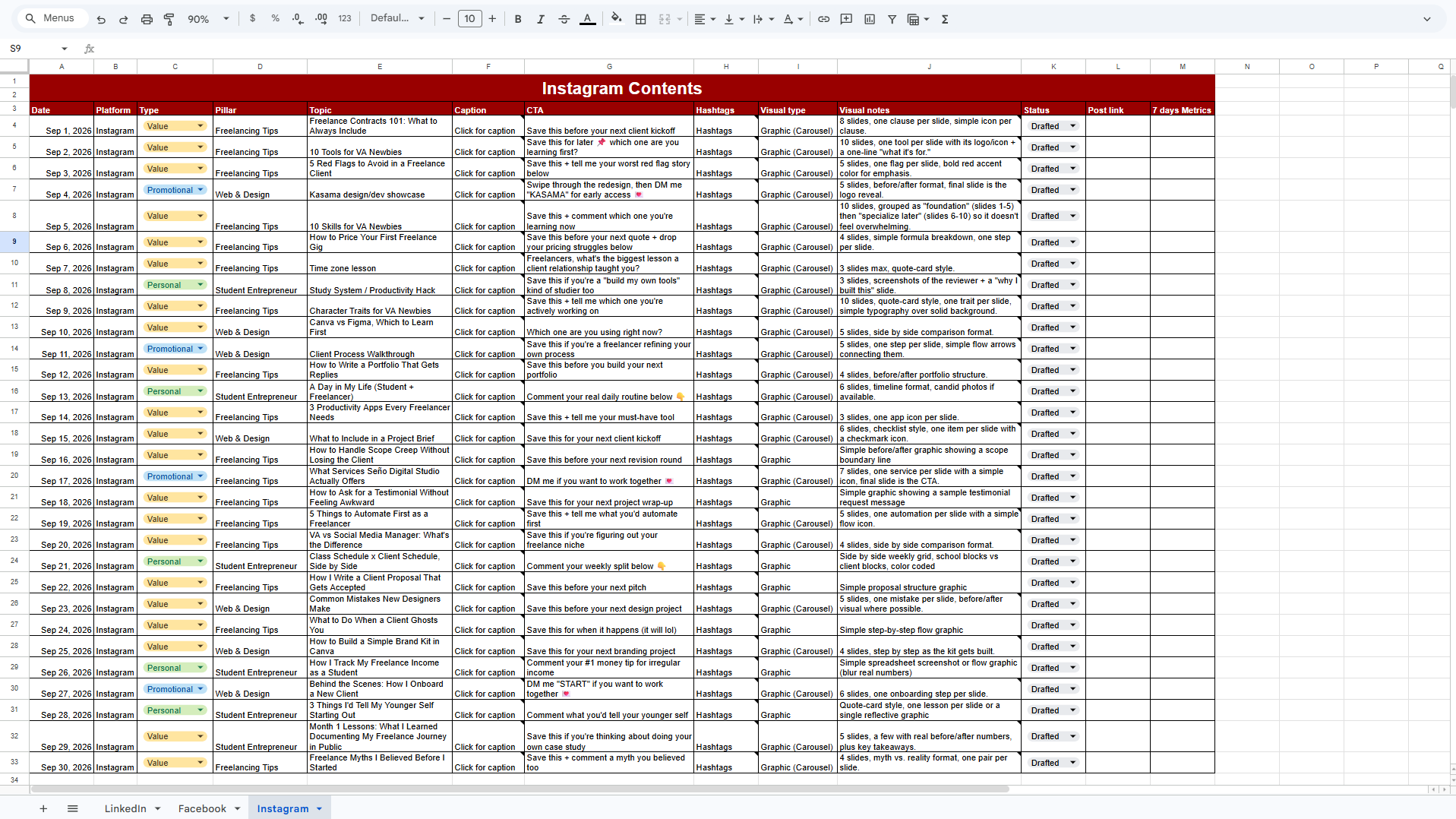The width and height of the screenshot is (1456, 819).
Task: Click the Insert comment icon
Action: pos(846,19)
